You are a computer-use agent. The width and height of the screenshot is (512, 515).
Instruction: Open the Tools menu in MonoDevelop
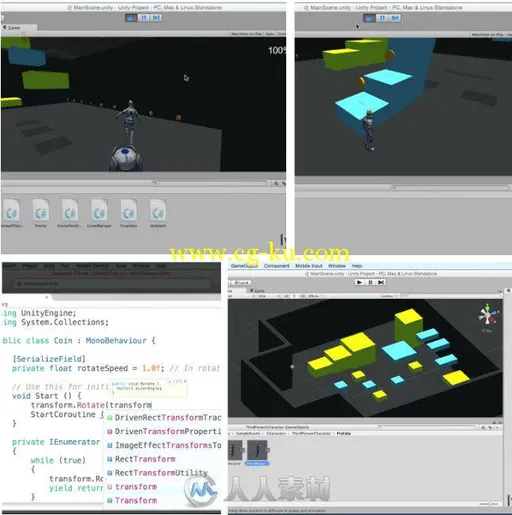[121, 266]
